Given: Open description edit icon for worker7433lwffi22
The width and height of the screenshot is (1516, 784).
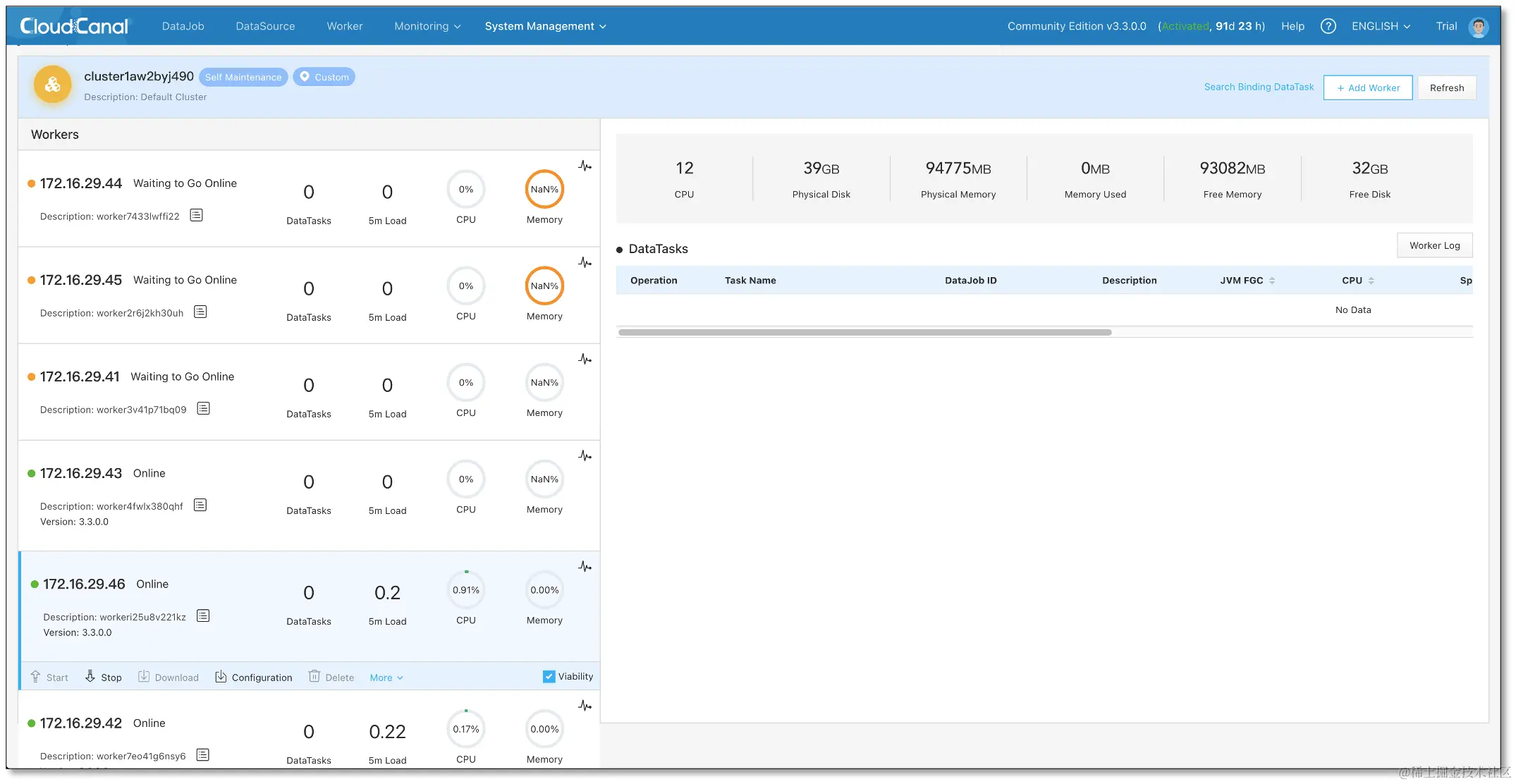Looking at the screenshot, I should coord(197,215).
